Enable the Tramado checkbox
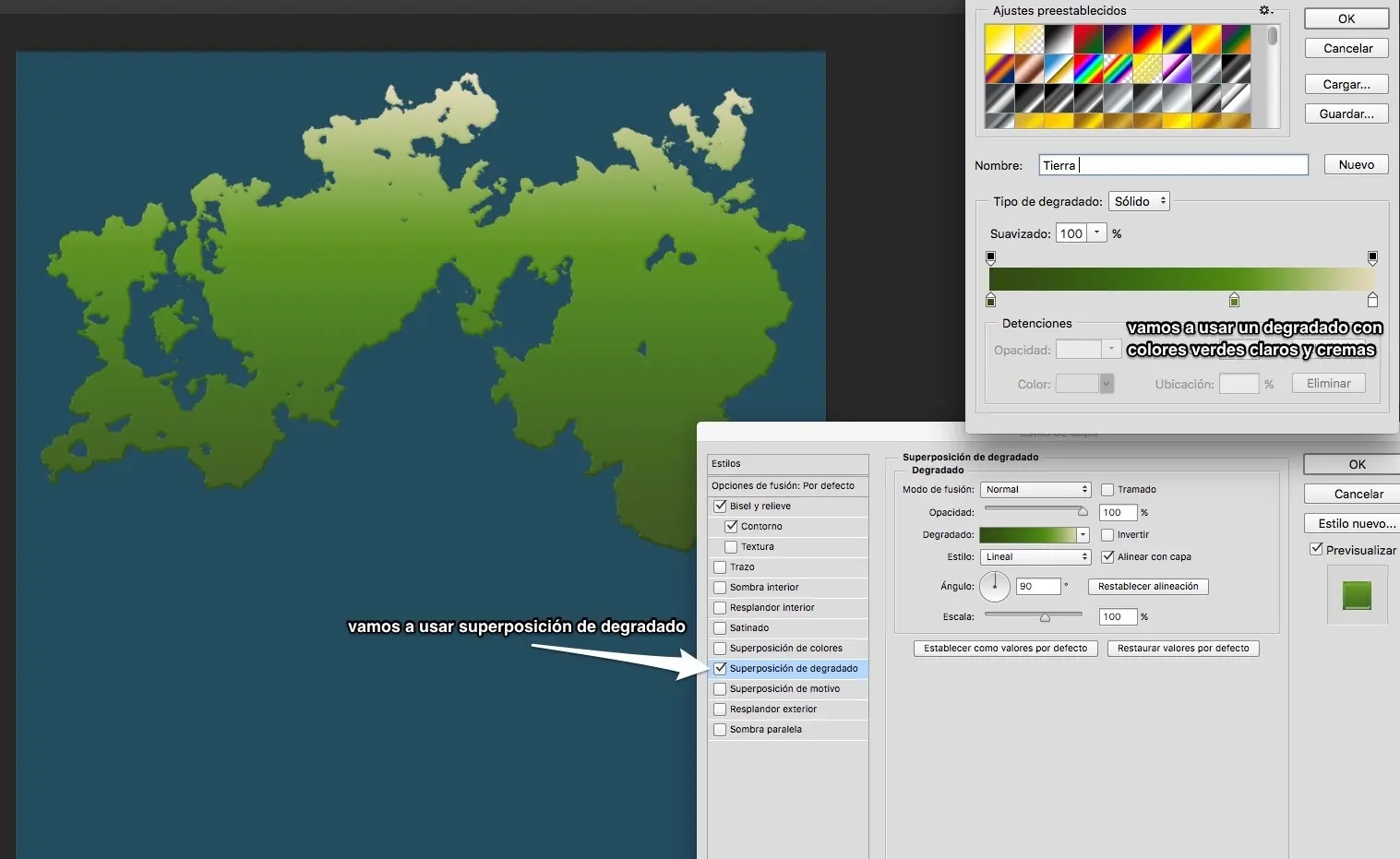This screenshot has height=859, width=1400. 1107,490
